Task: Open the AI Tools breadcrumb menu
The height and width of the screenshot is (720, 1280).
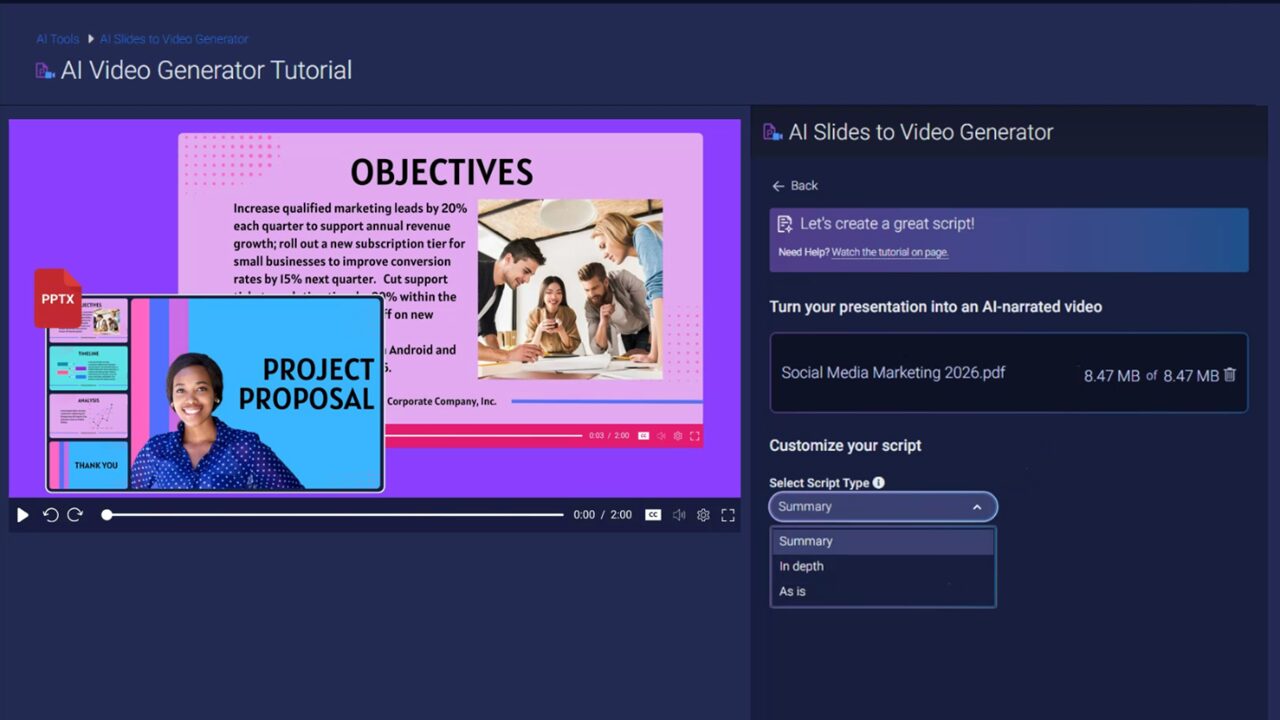Action: pos(57,38)
